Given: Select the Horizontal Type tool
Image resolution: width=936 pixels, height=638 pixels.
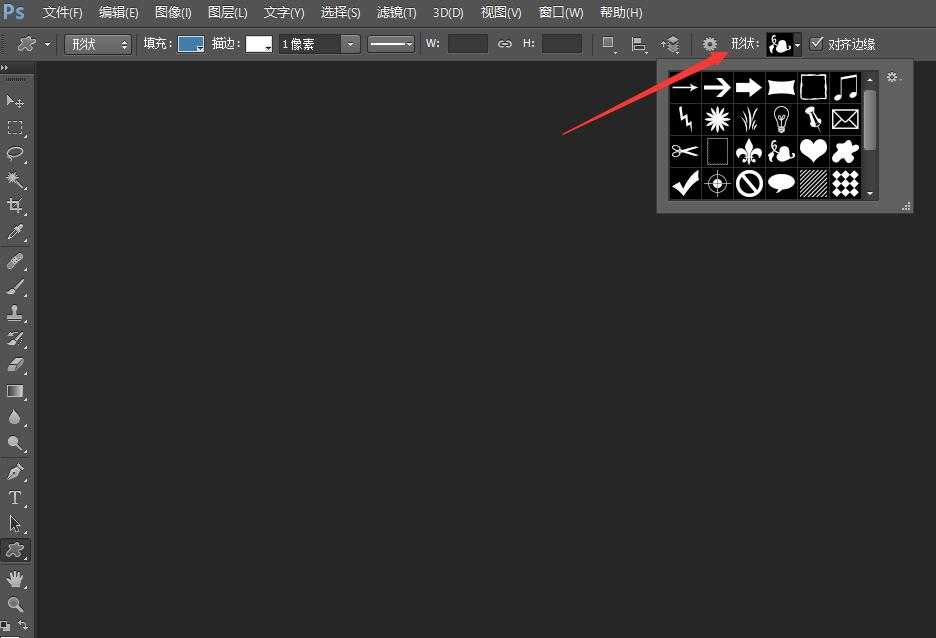Looking at the screenshot, I should [x=15, y=498].
